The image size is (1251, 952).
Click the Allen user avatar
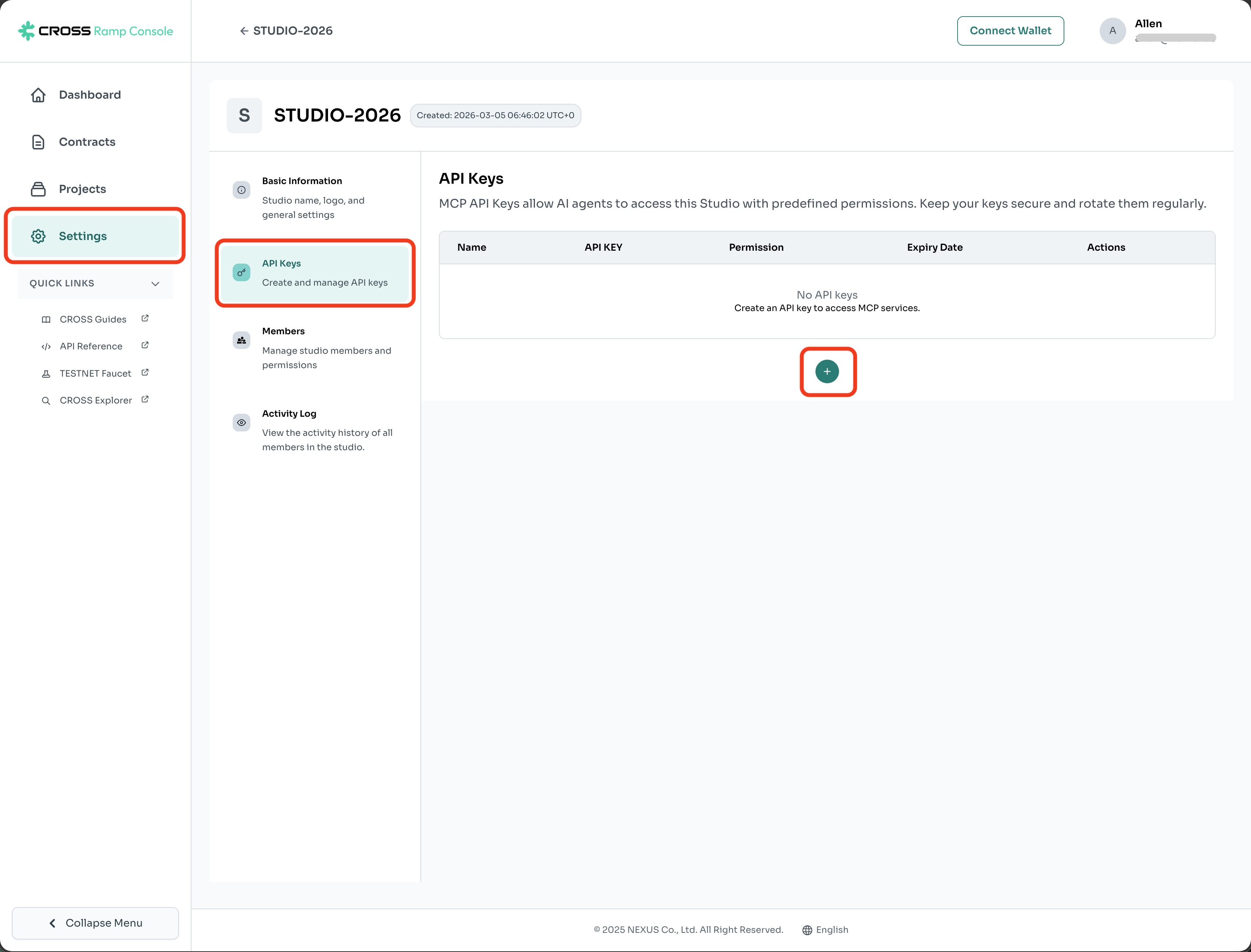1112,31
